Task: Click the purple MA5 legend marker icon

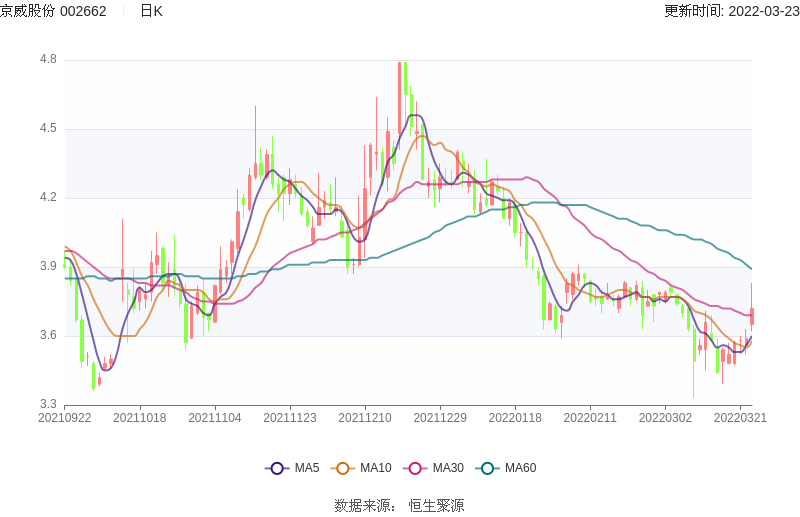Action: pos(277,468)
